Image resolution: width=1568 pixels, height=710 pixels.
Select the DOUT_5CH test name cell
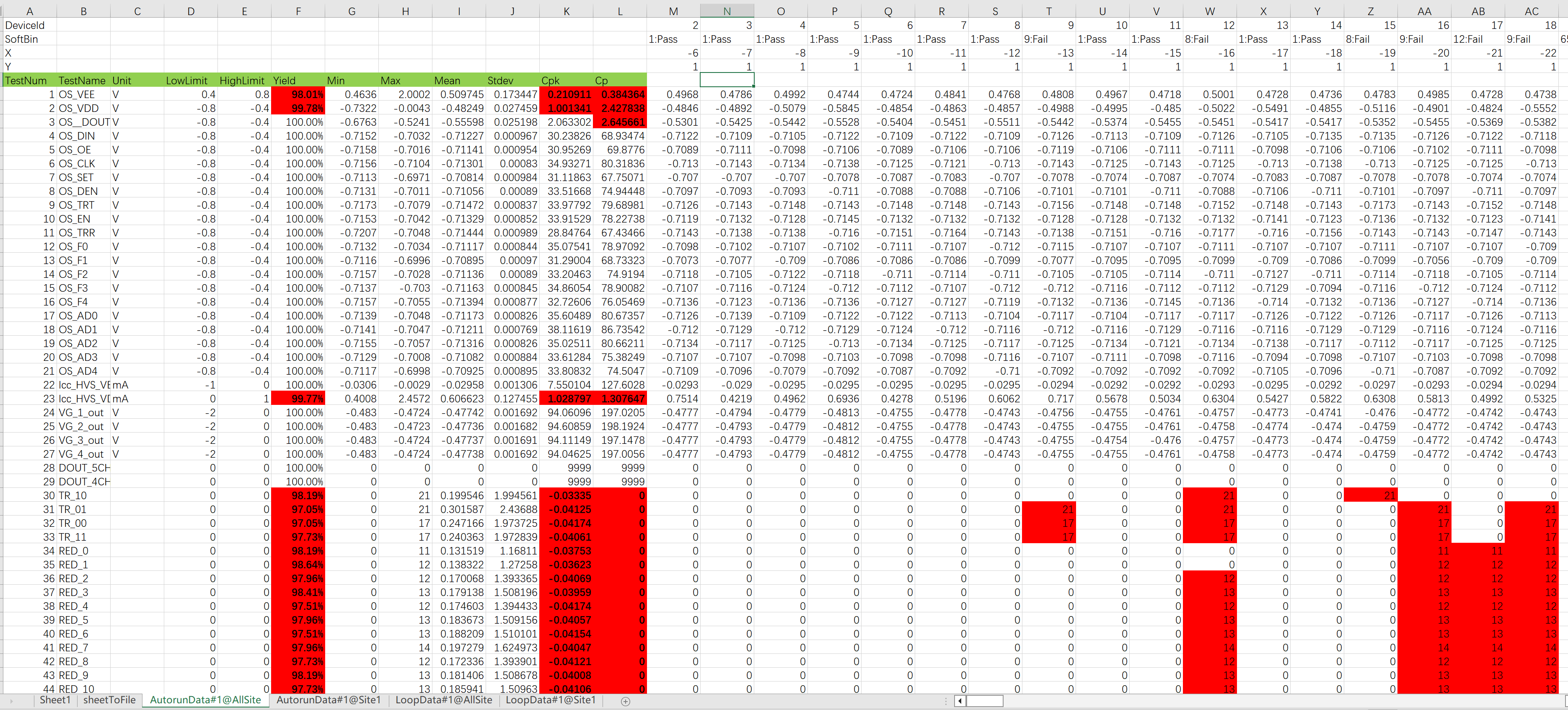(83, 468)
